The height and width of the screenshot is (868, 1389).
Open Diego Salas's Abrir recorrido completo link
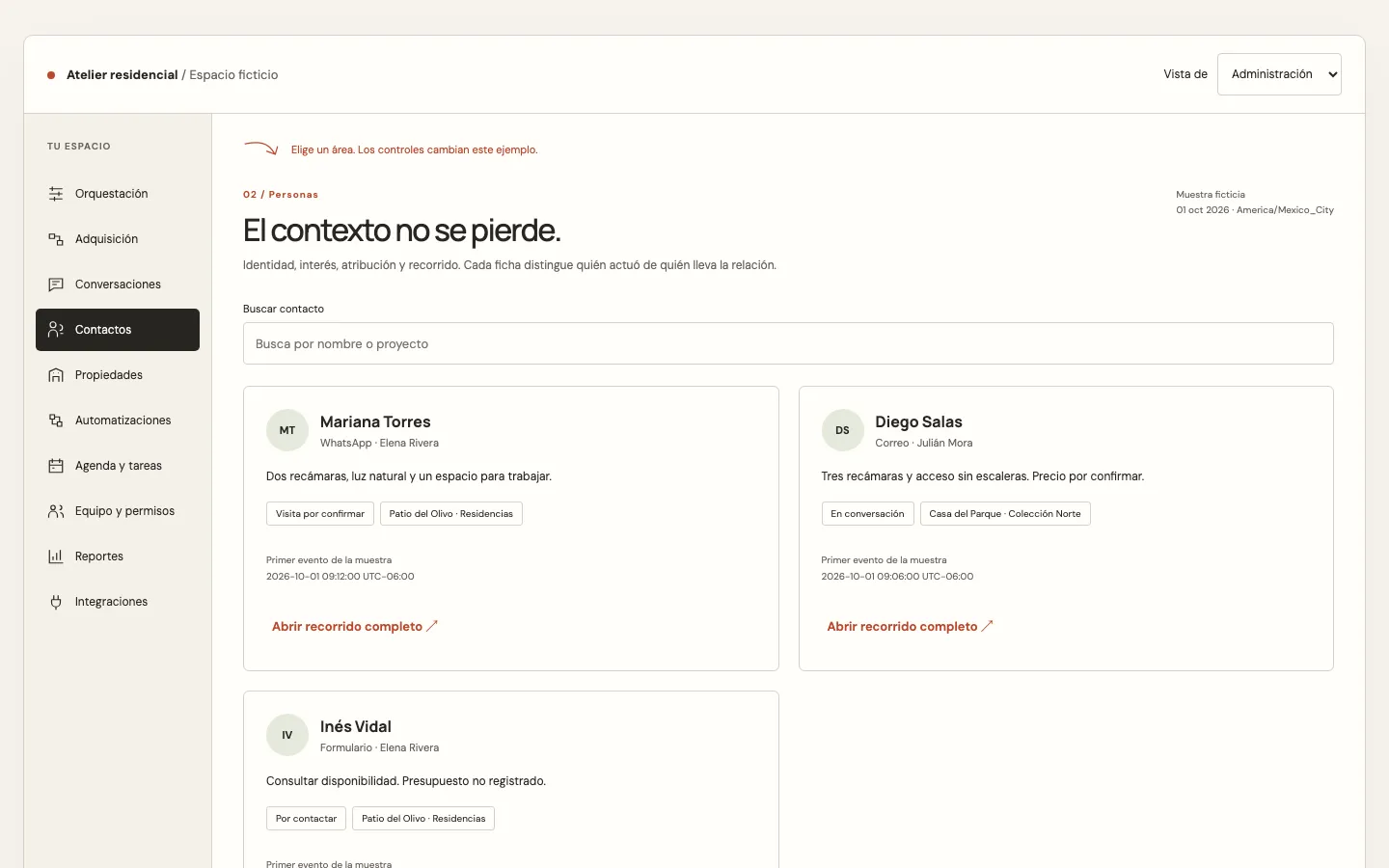point(910,626)
